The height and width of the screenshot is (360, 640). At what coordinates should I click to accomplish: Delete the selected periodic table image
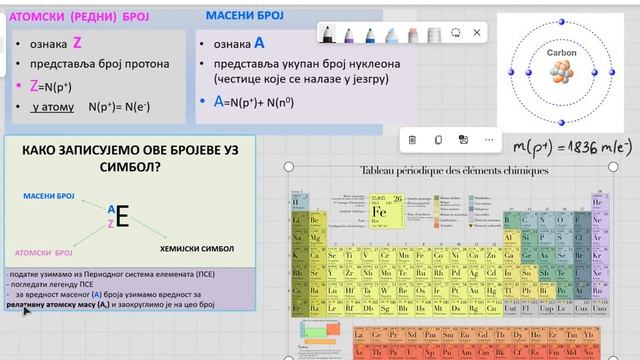click(412, 140)
